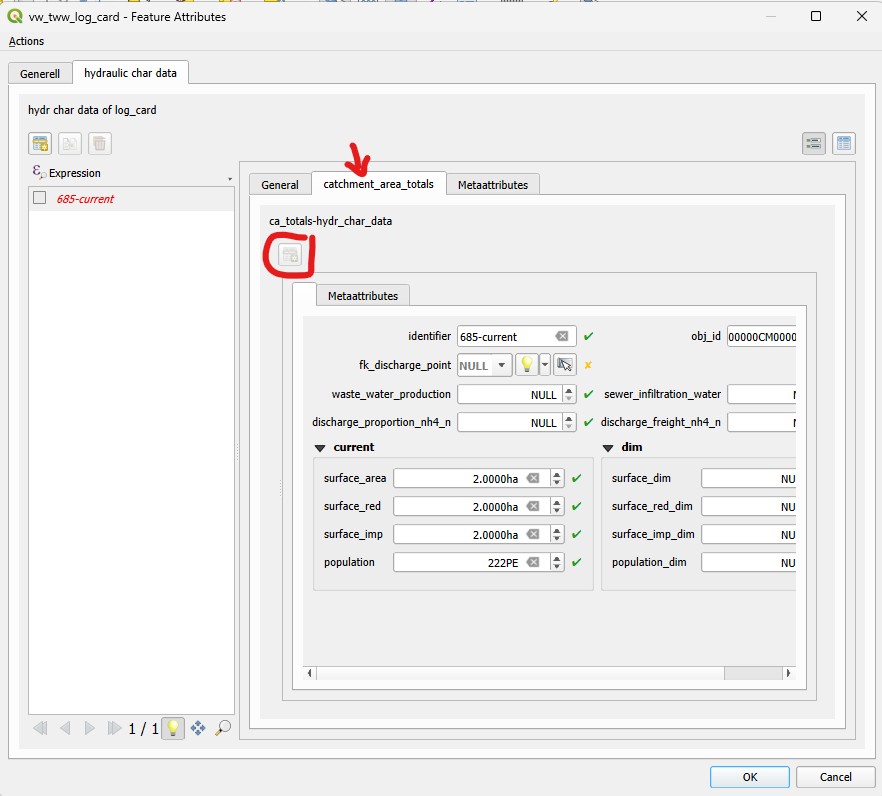The image size is (882, 796).
Task: Select the catchment_area_totals tab
Action: pos(378,184)
